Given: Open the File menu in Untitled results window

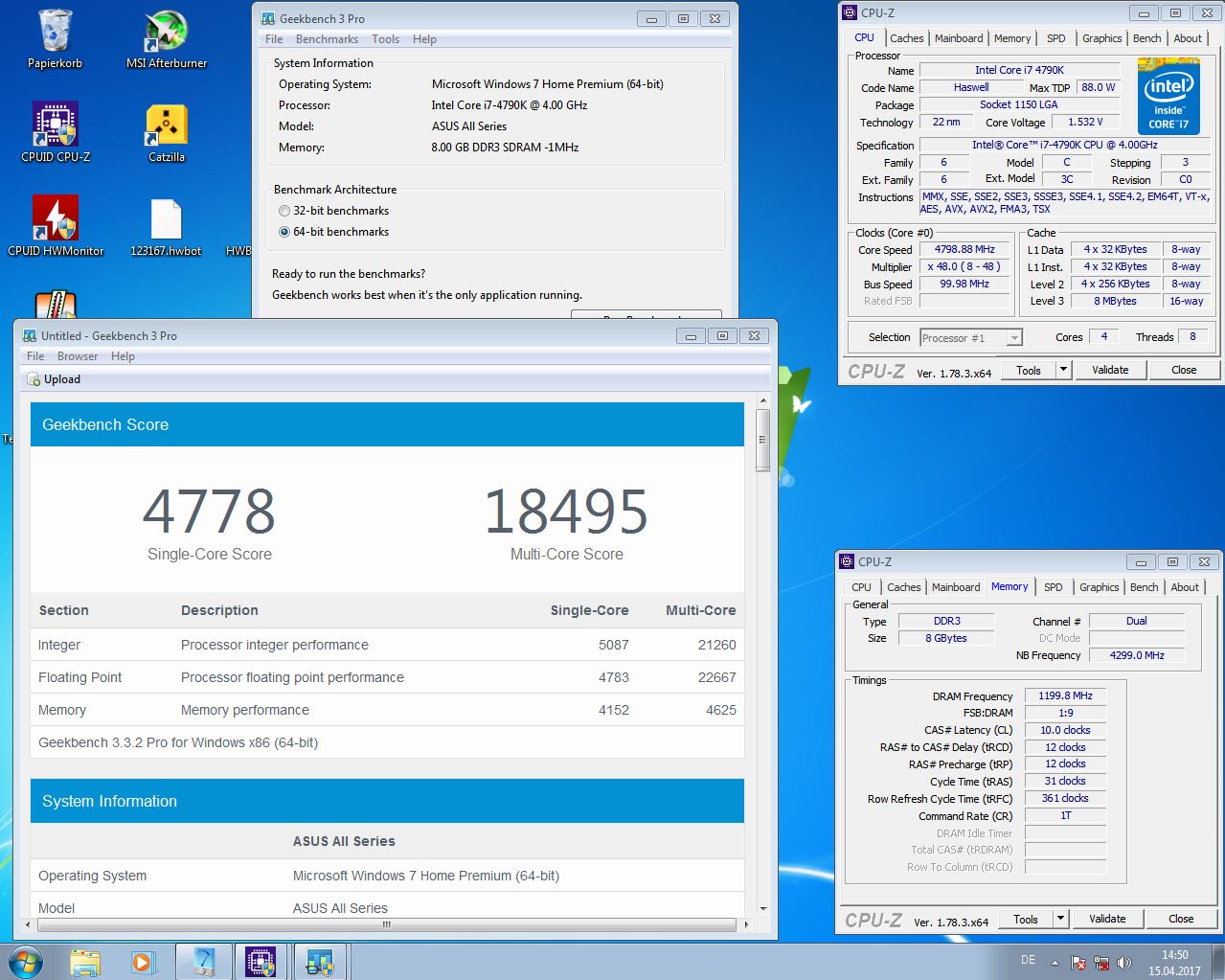Looking at the screenshot, I should (x=35, y=356).
